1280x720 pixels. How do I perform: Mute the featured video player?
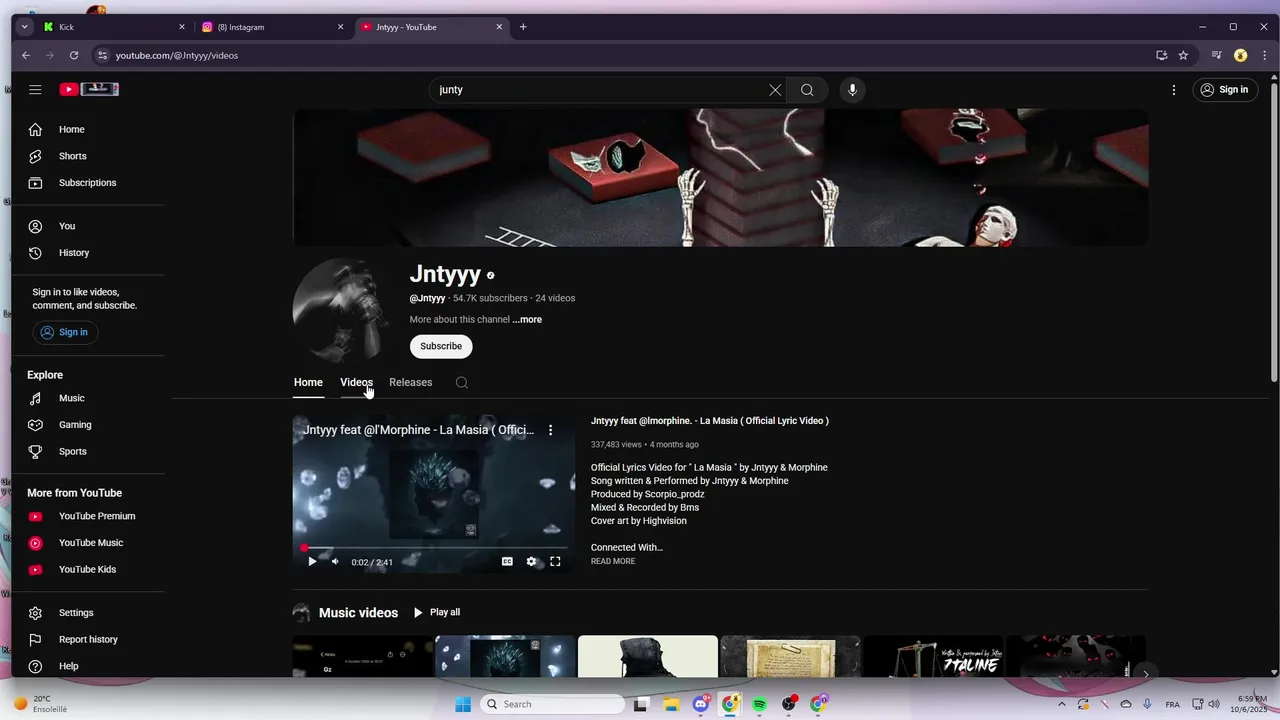point(335,562)
